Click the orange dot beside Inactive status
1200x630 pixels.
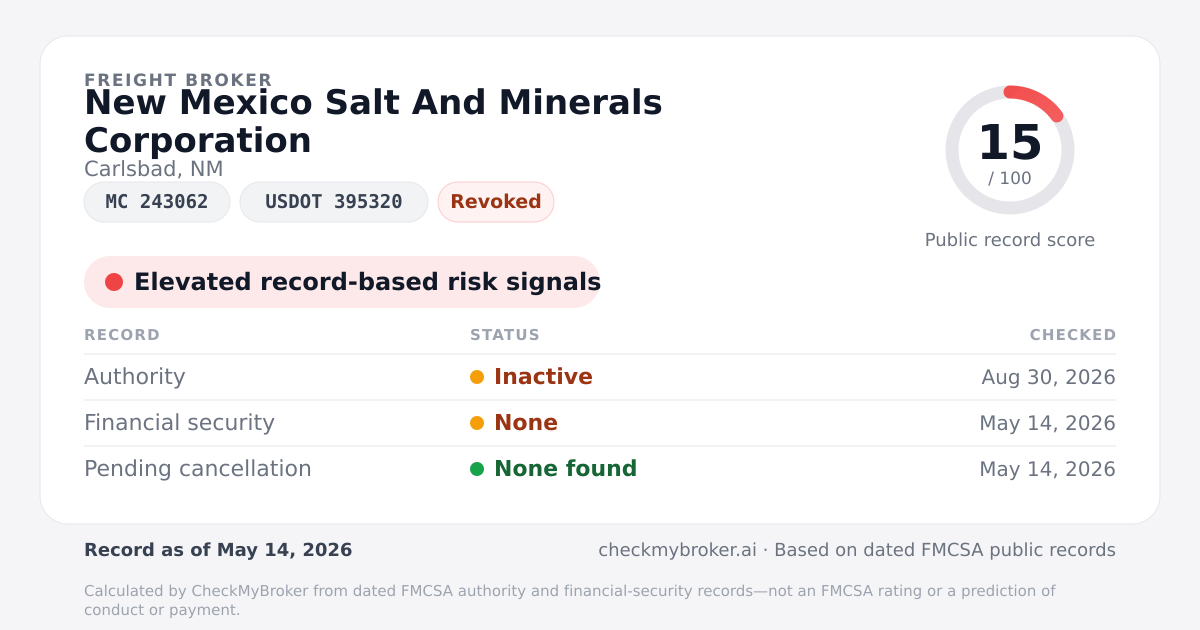pos(477,377)
